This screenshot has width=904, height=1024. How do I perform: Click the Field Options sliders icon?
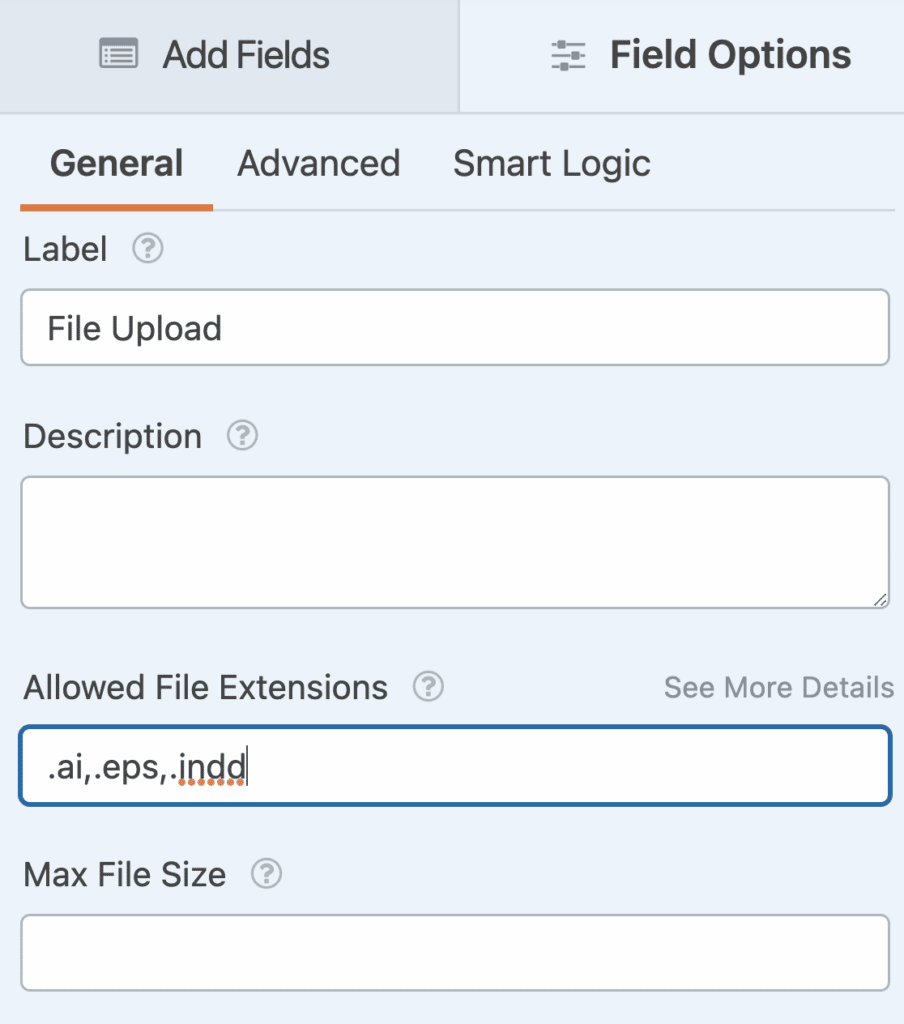tap(567, 55)
